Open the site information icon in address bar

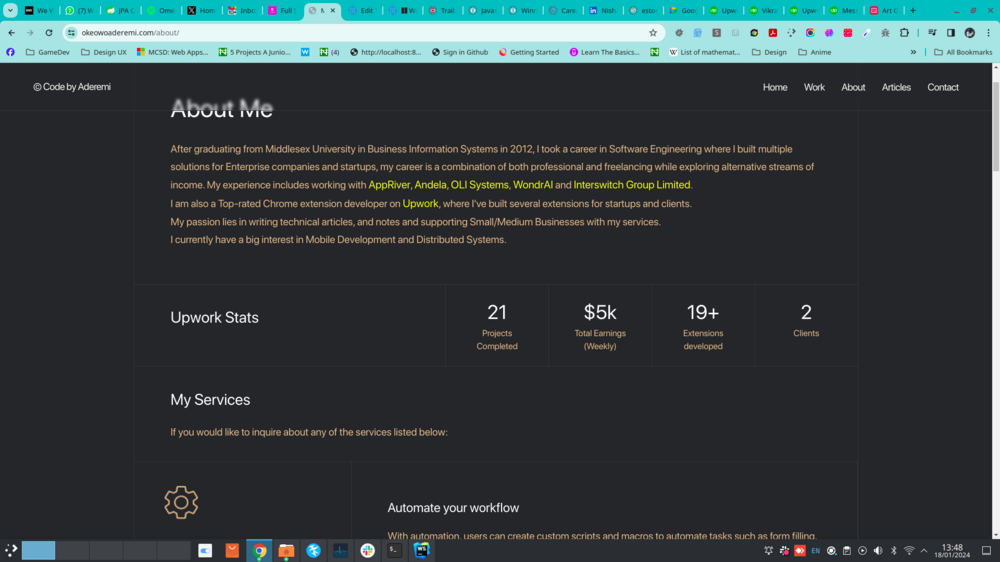71,33
